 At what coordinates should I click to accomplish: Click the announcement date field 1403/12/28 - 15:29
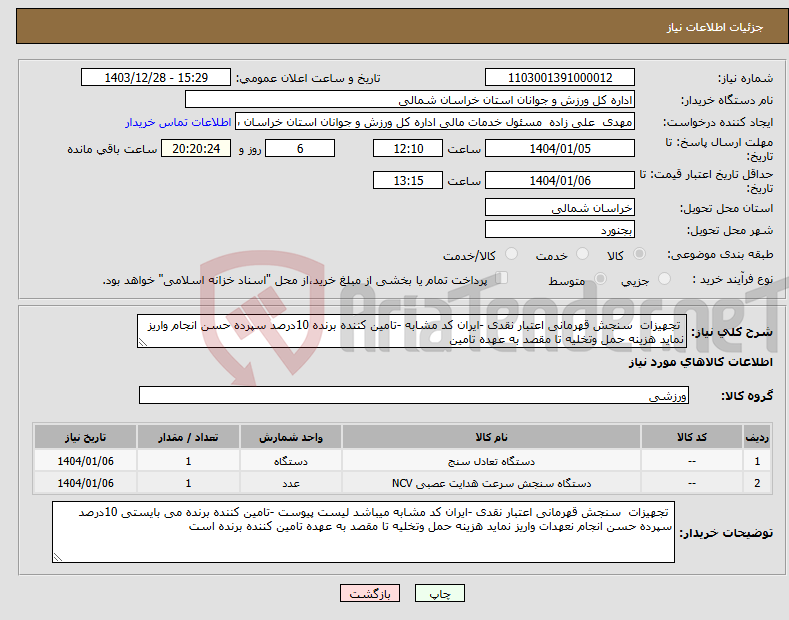click(156, 78)
